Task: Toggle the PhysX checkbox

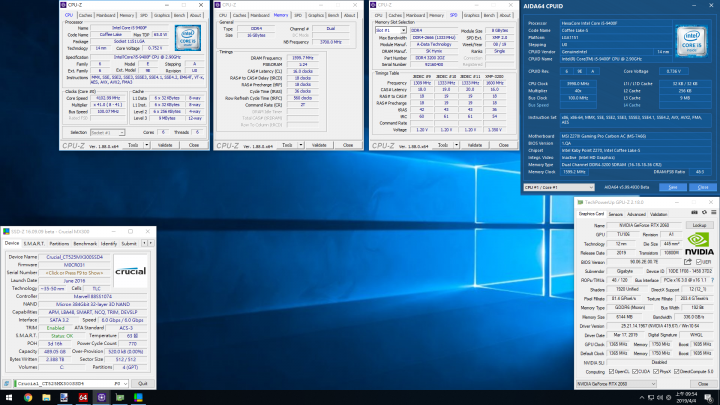Action: (656, 371)
